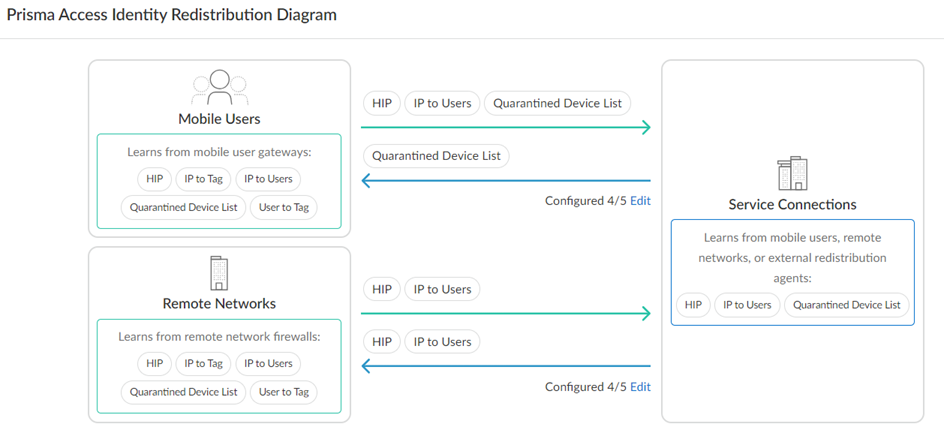944x433 pixels.
Task: Select User to Tag in Remote Networks
Action: [284, 392]
